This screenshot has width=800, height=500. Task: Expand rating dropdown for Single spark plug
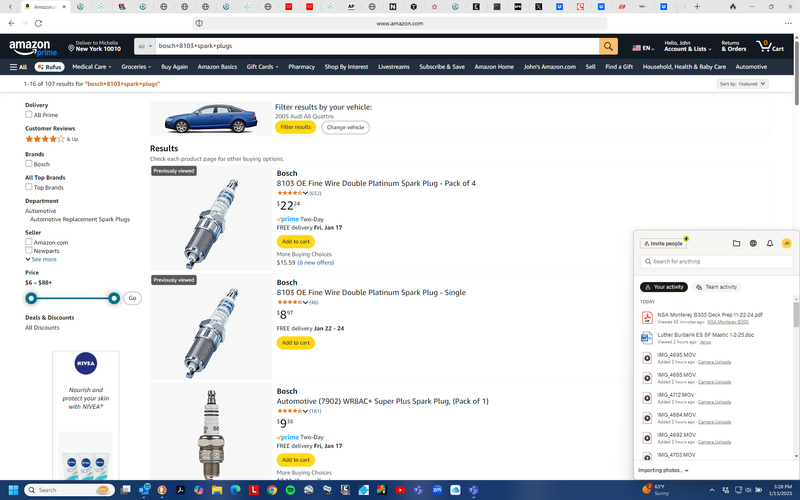(305, 303)
